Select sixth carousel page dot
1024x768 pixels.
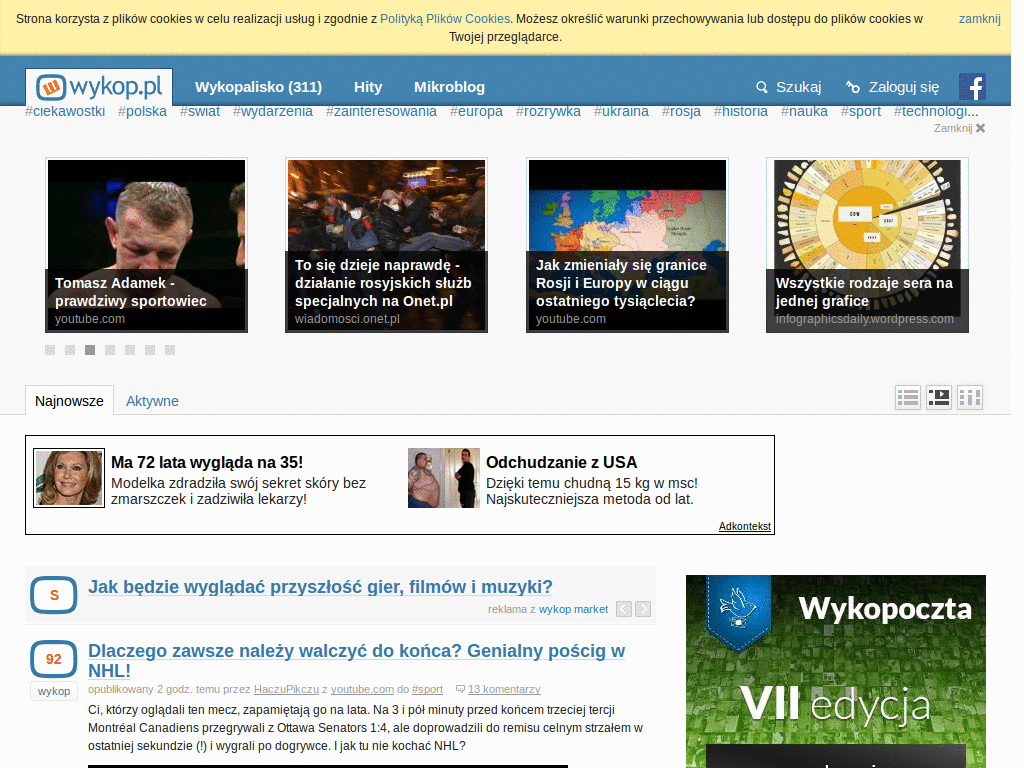point(150,350)
